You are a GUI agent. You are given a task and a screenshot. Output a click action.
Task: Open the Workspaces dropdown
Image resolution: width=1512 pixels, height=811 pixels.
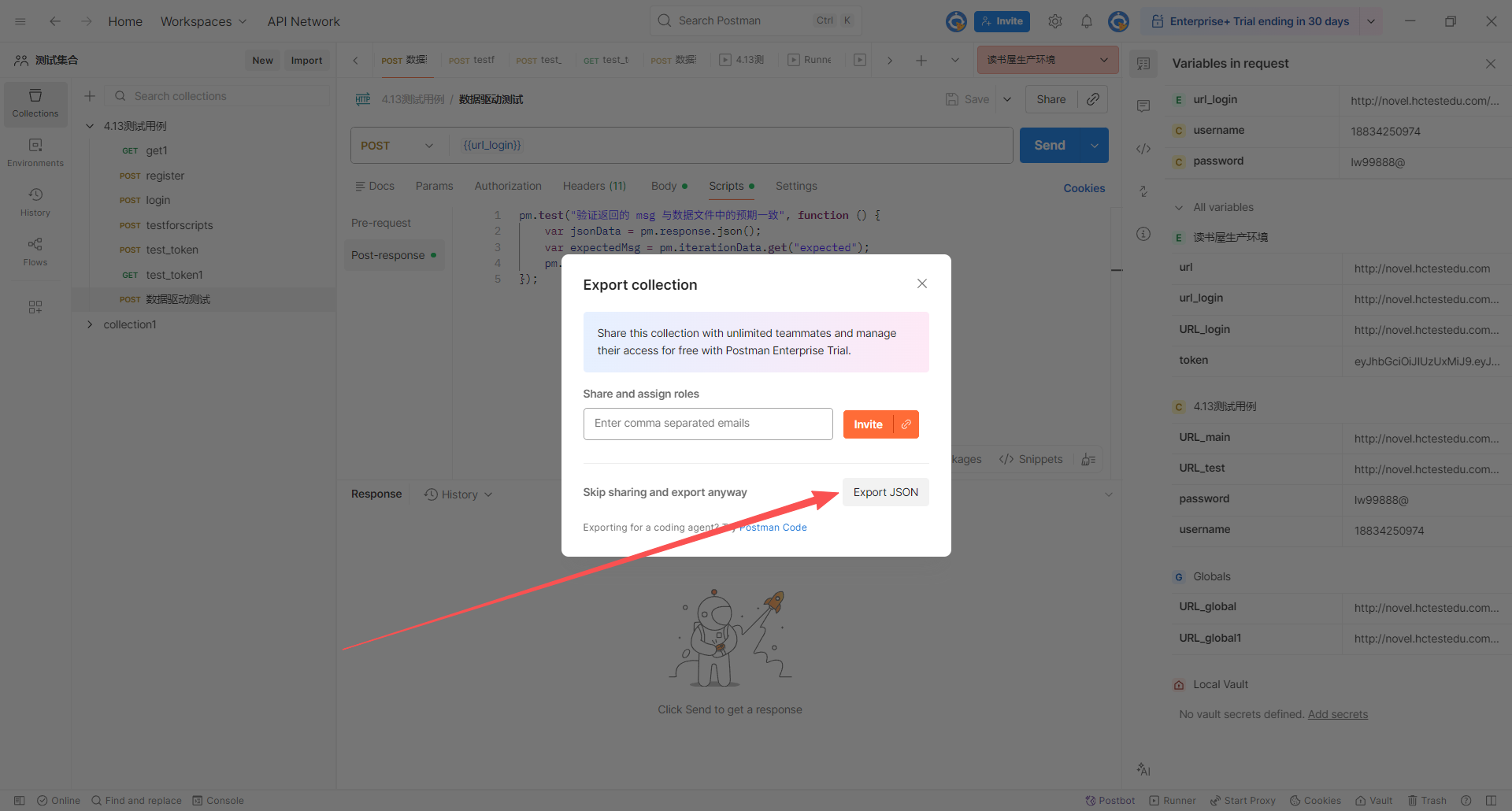pyautogui.click(x=203, y=21)
